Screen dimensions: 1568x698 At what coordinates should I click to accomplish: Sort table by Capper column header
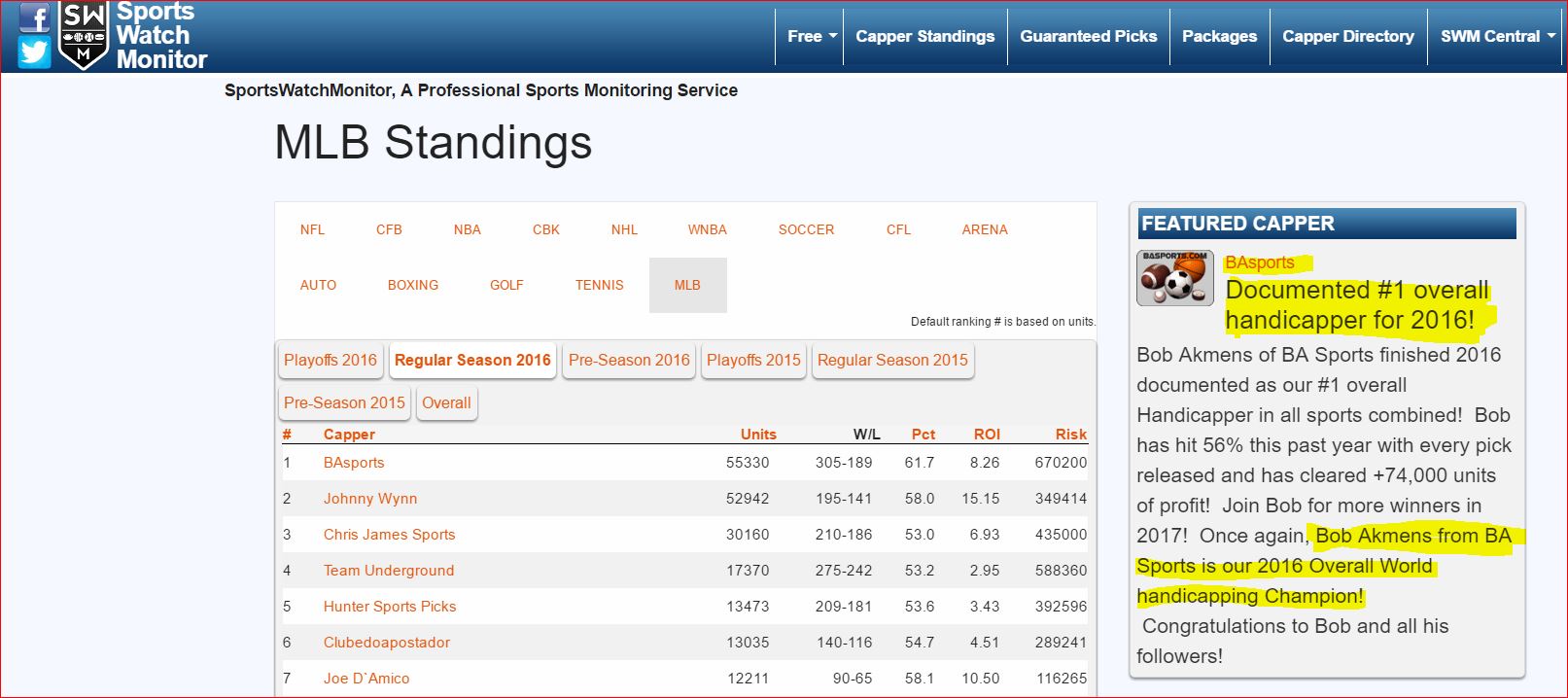coord(349,435)
